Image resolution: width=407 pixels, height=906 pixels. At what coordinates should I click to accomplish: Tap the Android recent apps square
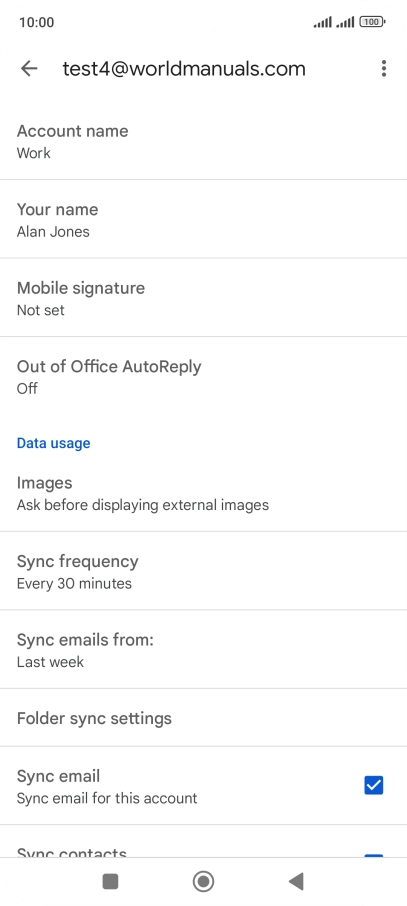(x=110, y=881)
